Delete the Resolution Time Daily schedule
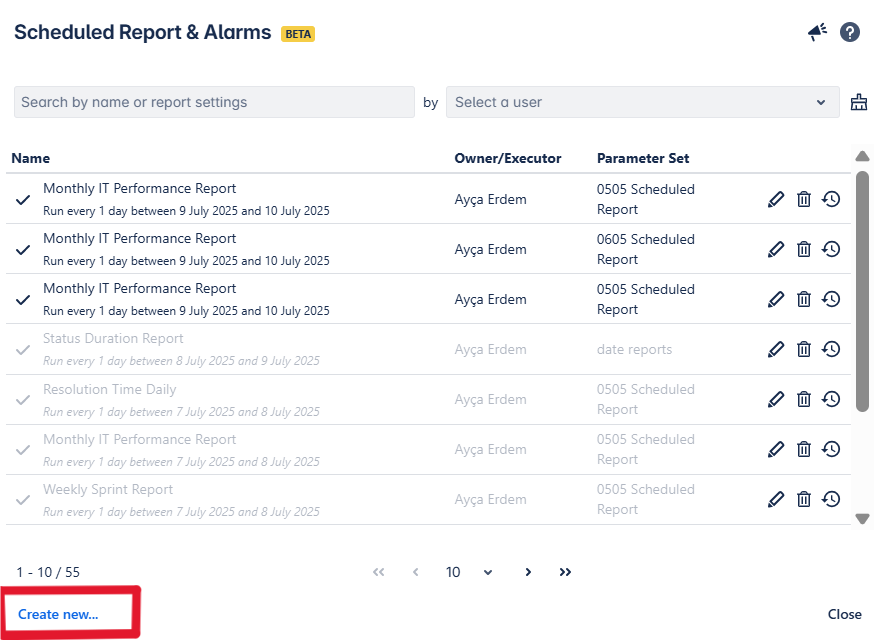Viewport: 878px width, 640px height. point(803,399)
